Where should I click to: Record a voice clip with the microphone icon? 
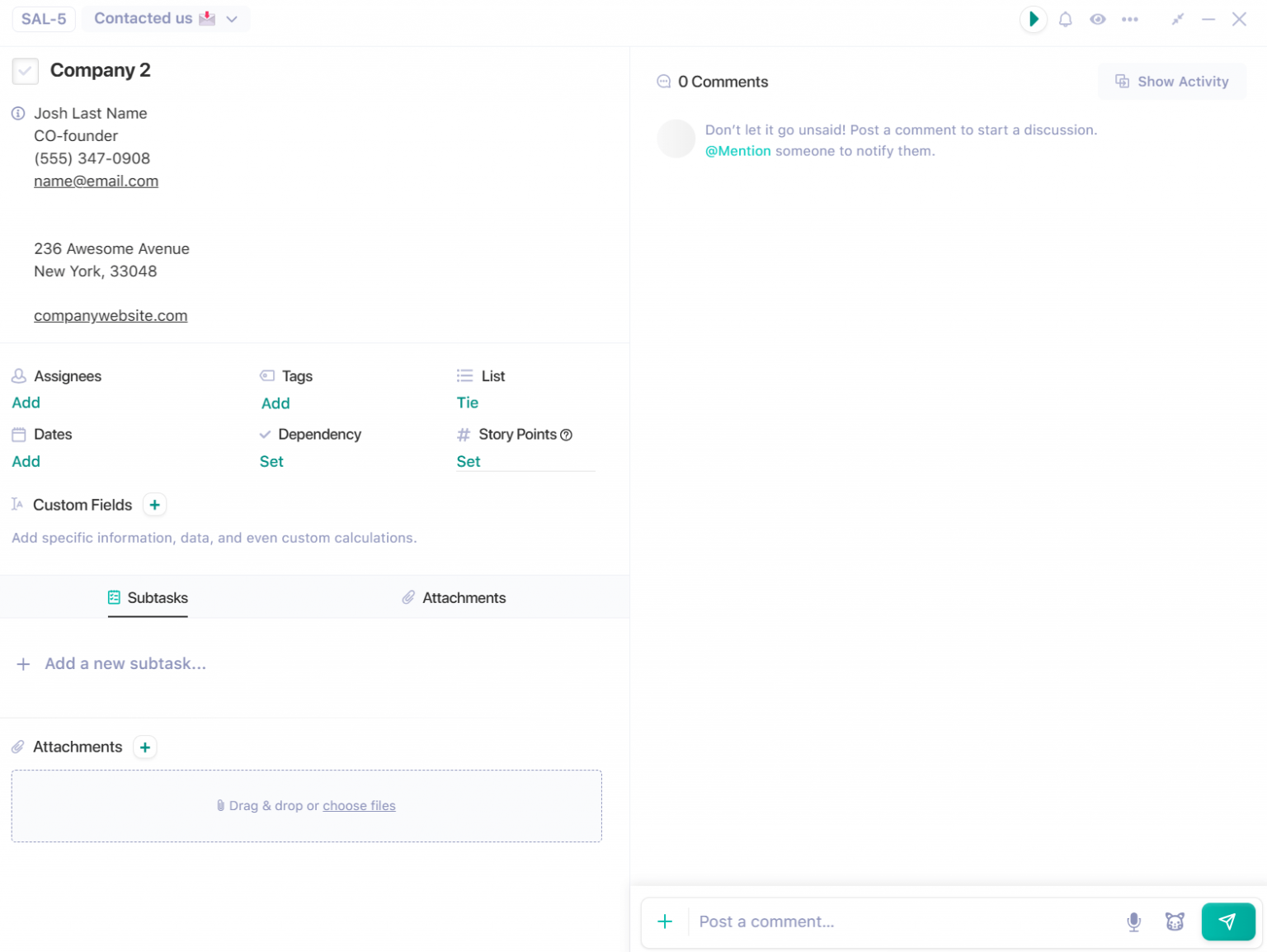tap(1134, 921)
